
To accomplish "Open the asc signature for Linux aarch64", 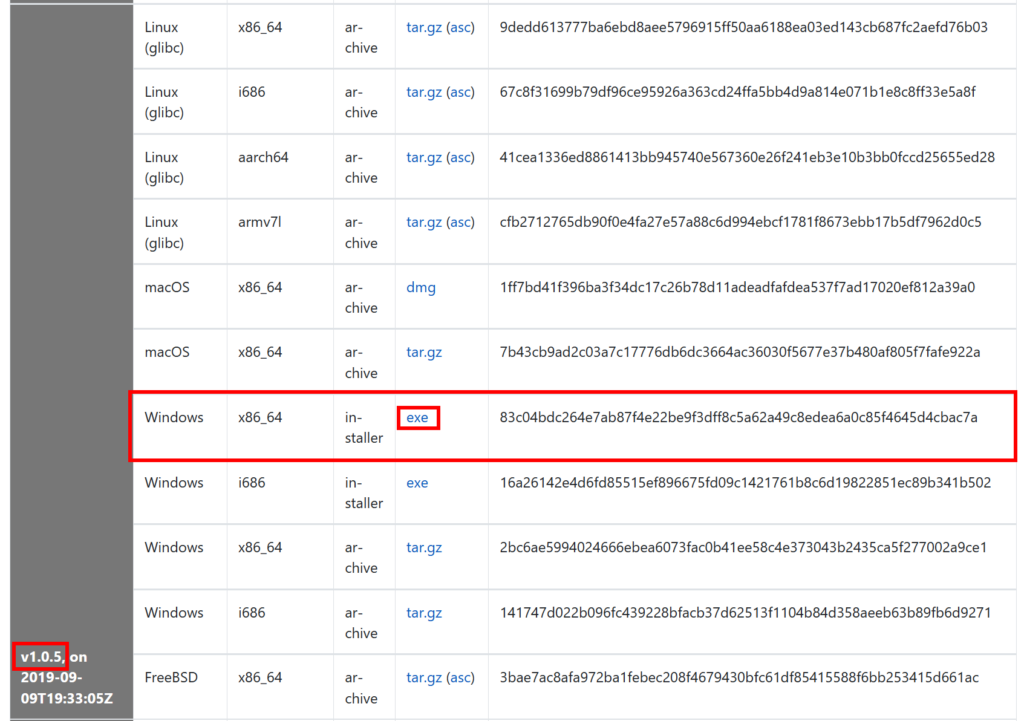I will click(460, 157).
